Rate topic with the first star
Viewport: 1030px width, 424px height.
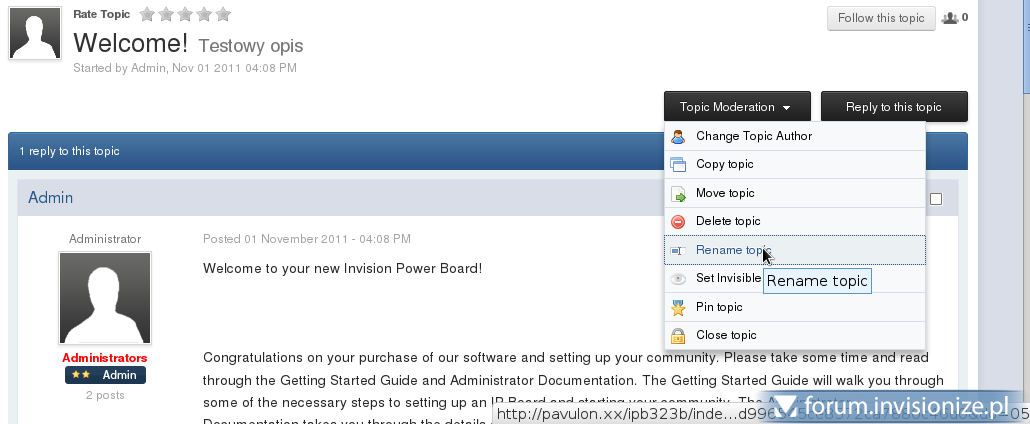pyautogui.click(x=147, y=14)
